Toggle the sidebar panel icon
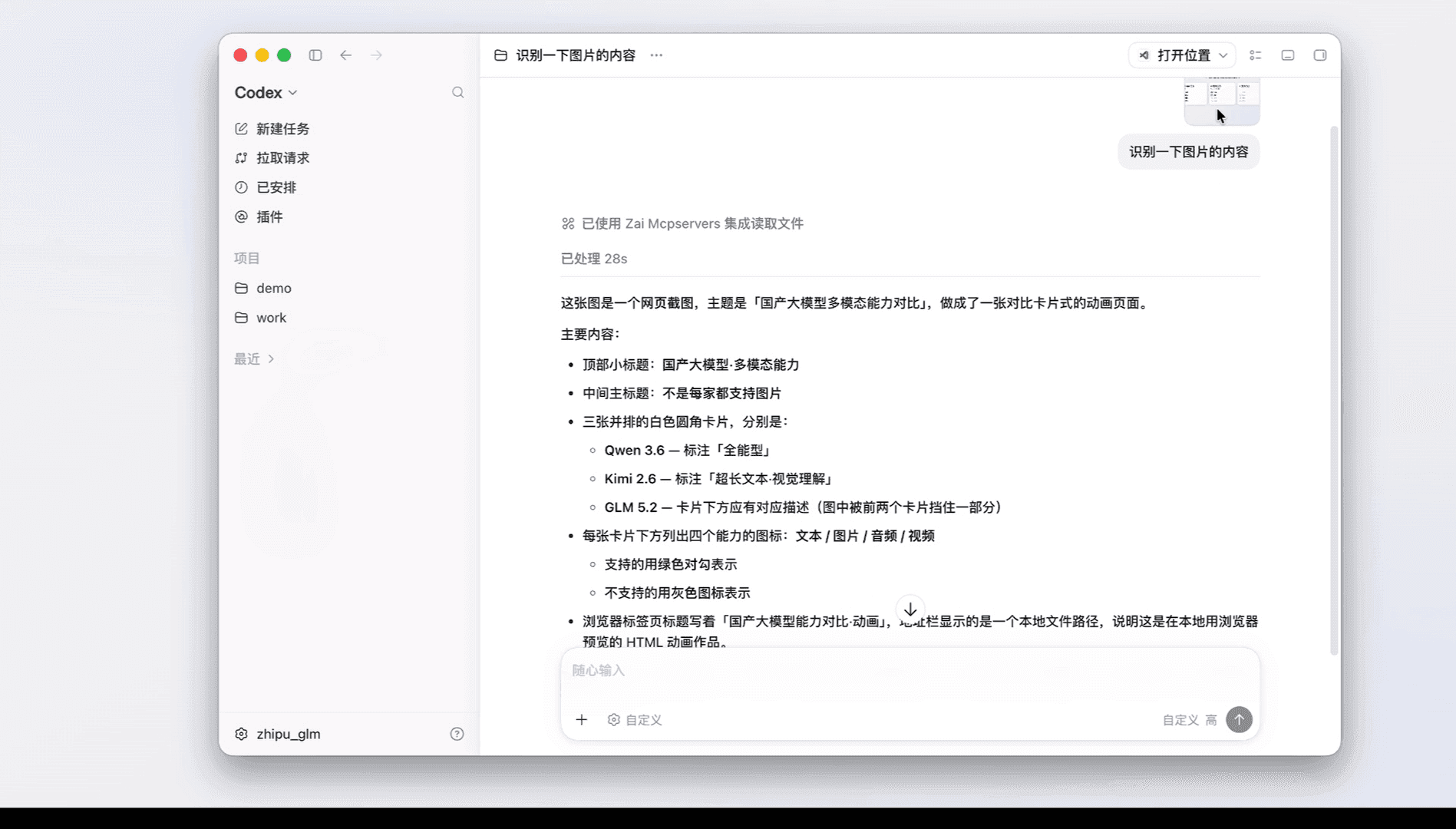Screen dimensions: 1456x829 click(315, 55)
